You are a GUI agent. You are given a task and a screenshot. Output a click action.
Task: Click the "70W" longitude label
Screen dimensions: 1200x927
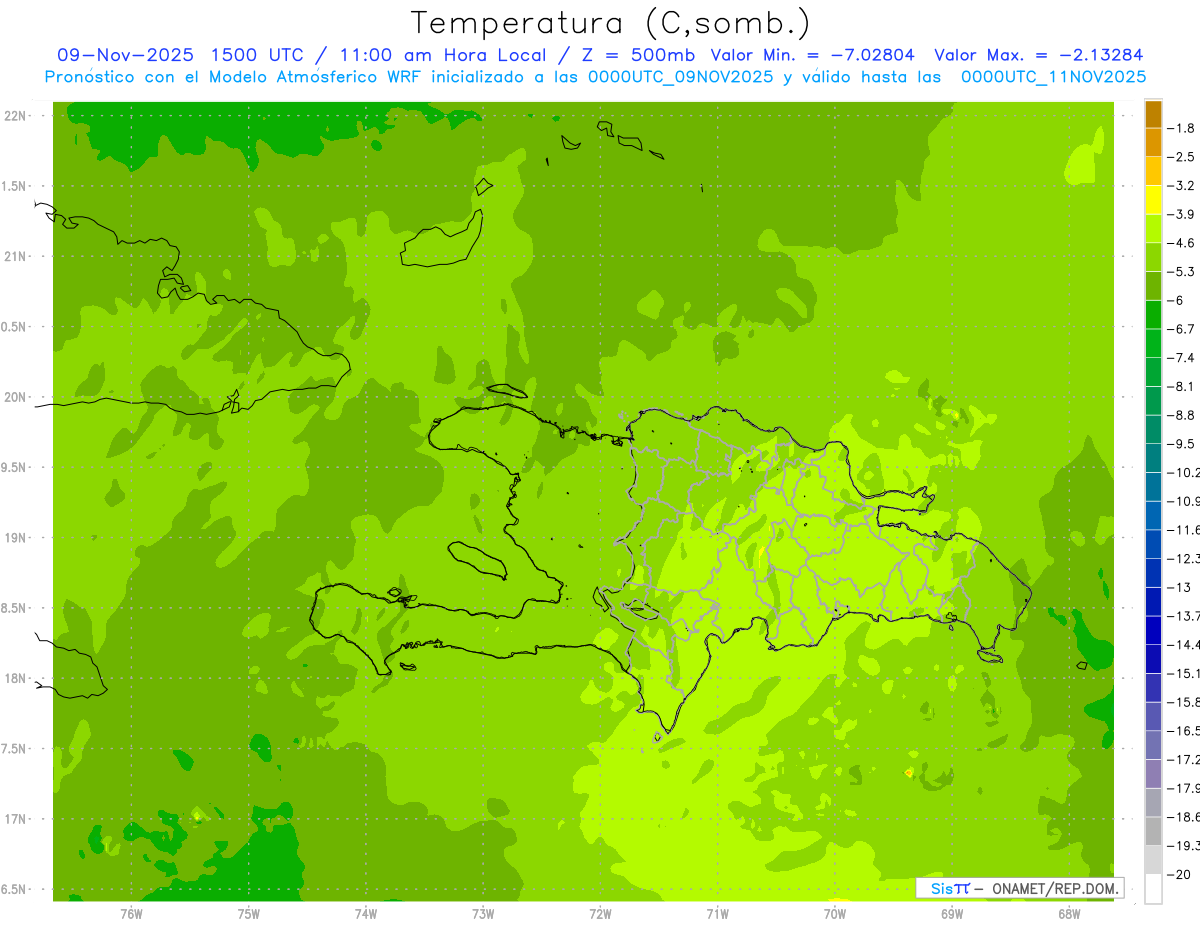[835, 913]
